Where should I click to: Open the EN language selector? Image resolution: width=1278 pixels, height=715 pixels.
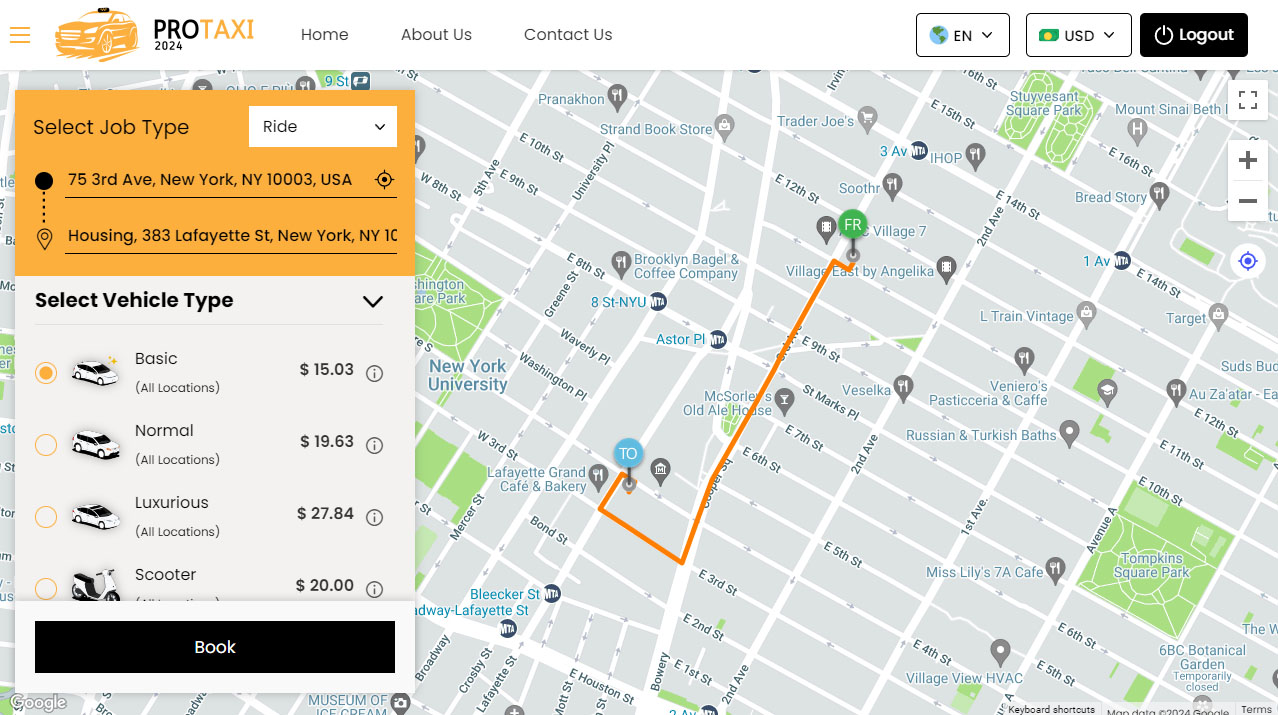(x=962, y=35)
